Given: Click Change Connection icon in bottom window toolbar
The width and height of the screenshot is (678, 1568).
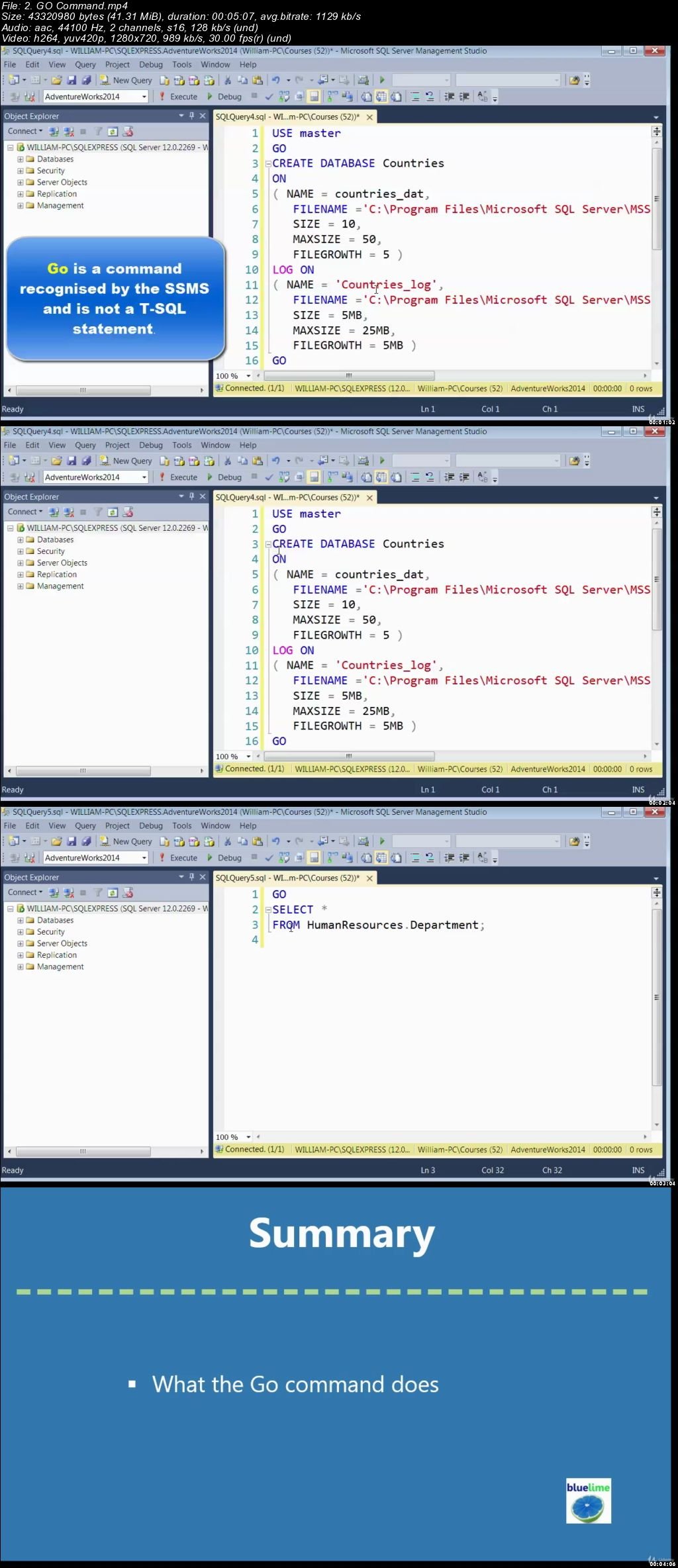Looking at the screenshot, I should pos(28,858).
